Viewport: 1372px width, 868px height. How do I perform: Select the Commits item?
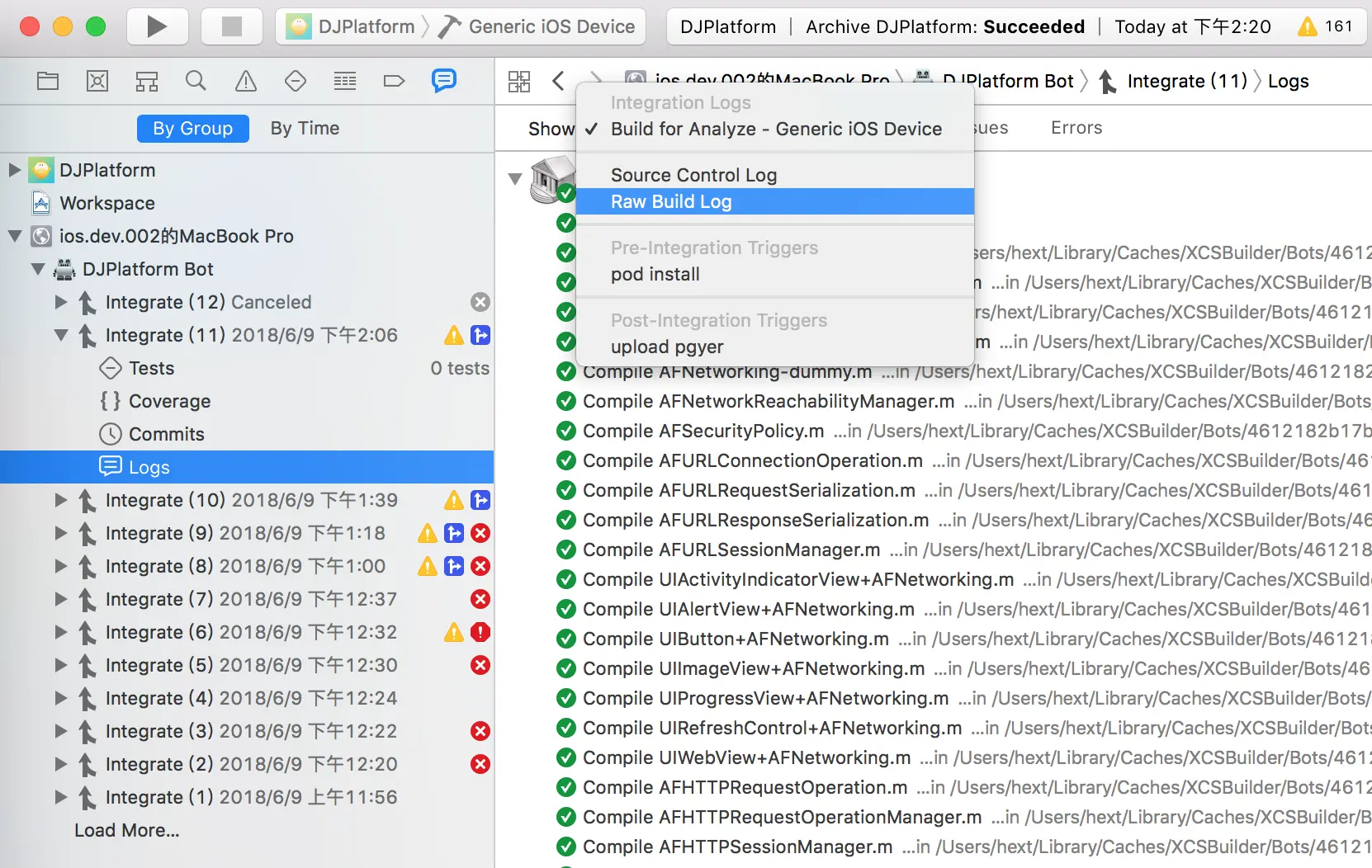coord(247,434)
